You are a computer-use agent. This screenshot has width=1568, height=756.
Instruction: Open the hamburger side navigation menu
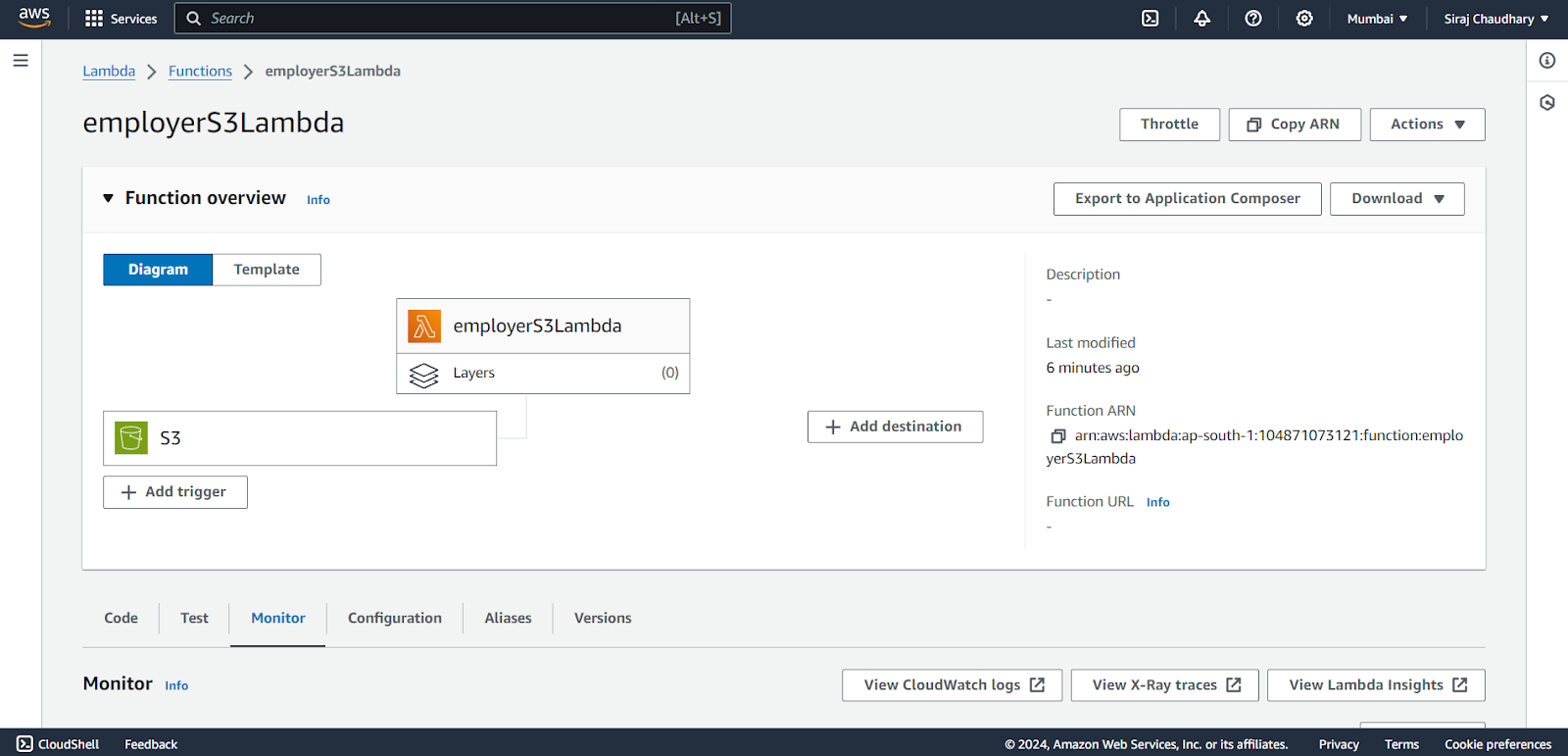pyautogui.click(x=21, y=61)
